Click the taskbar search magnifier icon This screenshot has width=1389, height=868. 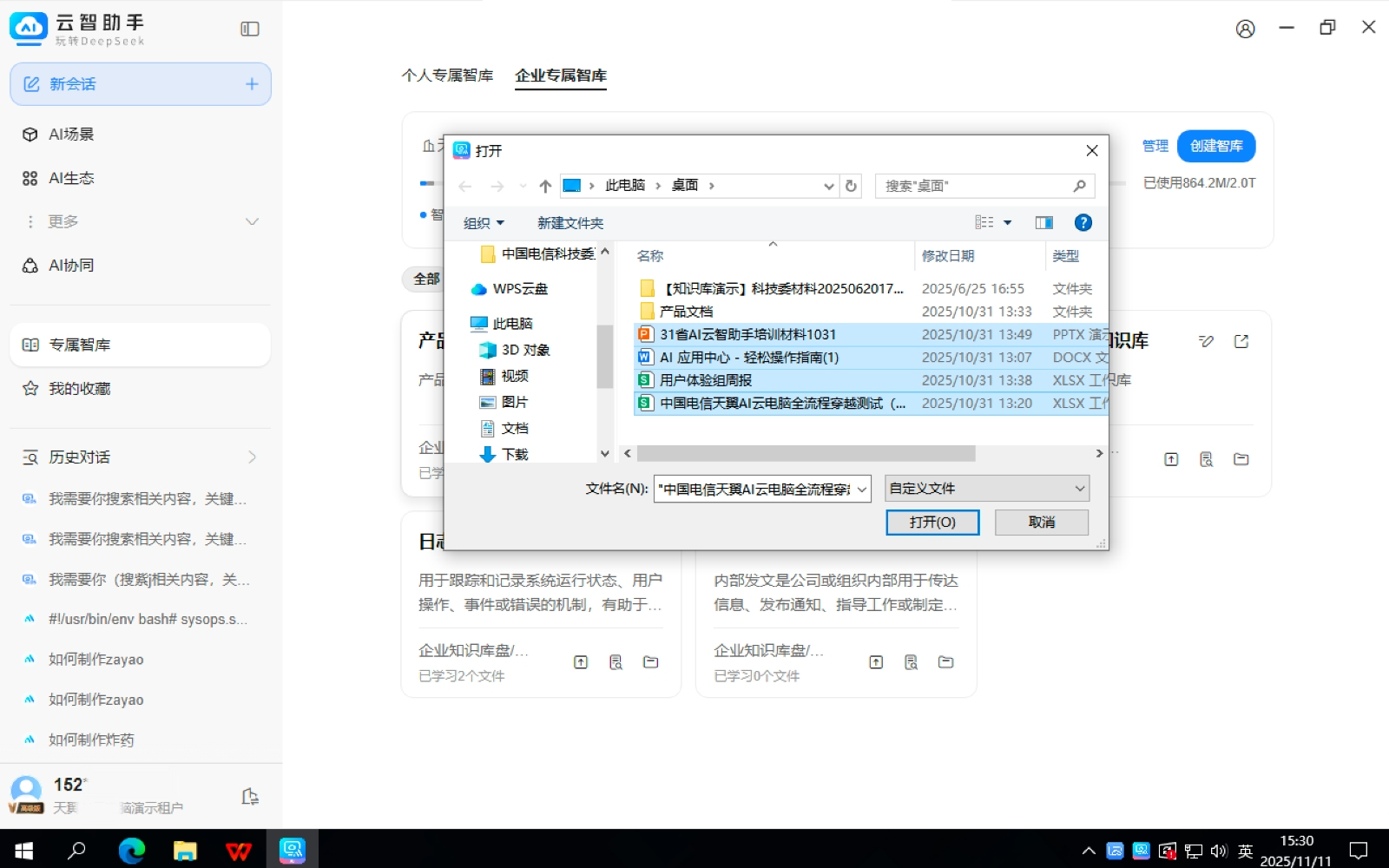click(76, 850)
